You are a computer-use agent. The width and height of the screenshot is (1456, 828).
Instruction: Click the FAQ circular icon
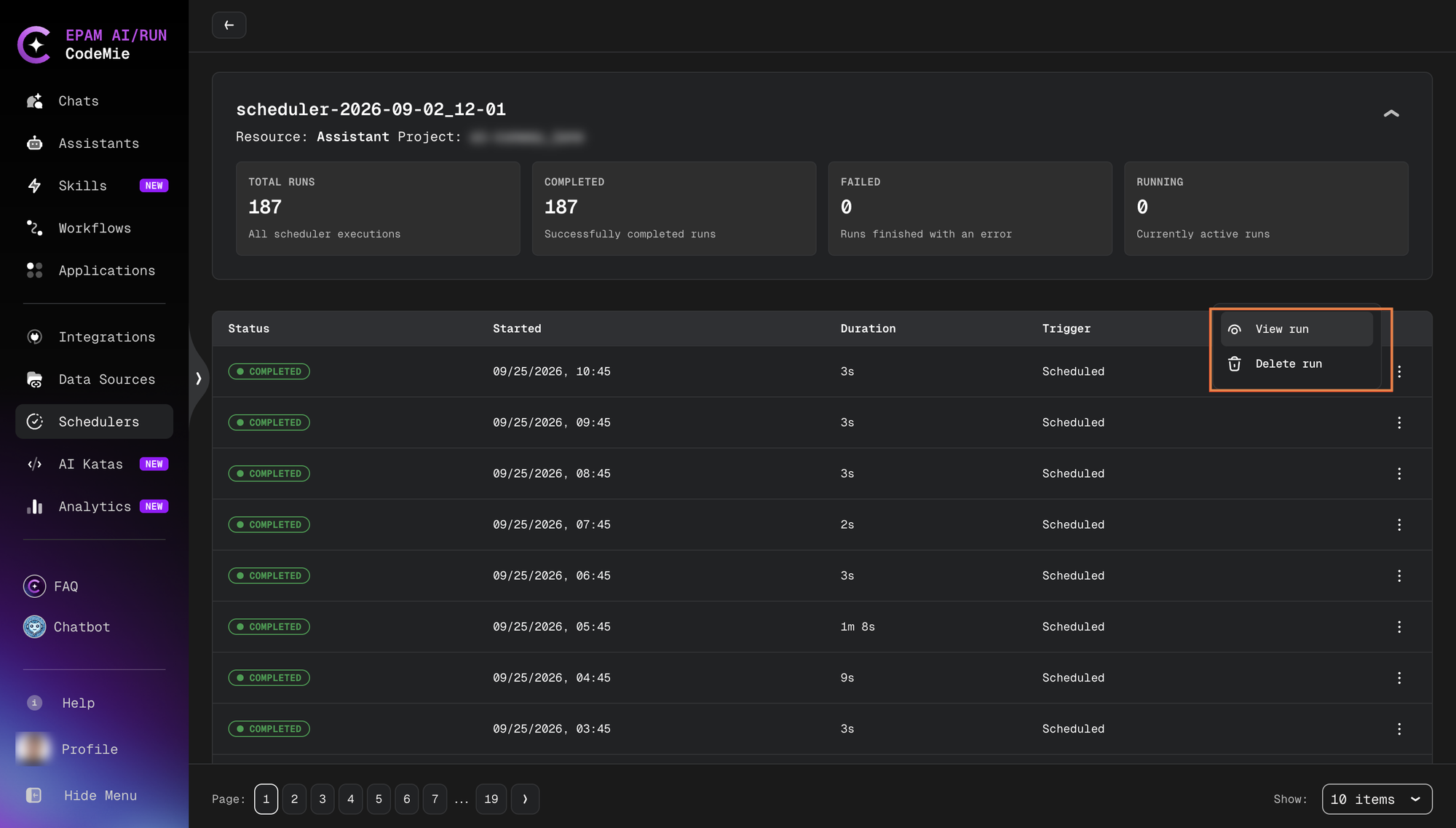pyautogui.click(x=34, y=586)
